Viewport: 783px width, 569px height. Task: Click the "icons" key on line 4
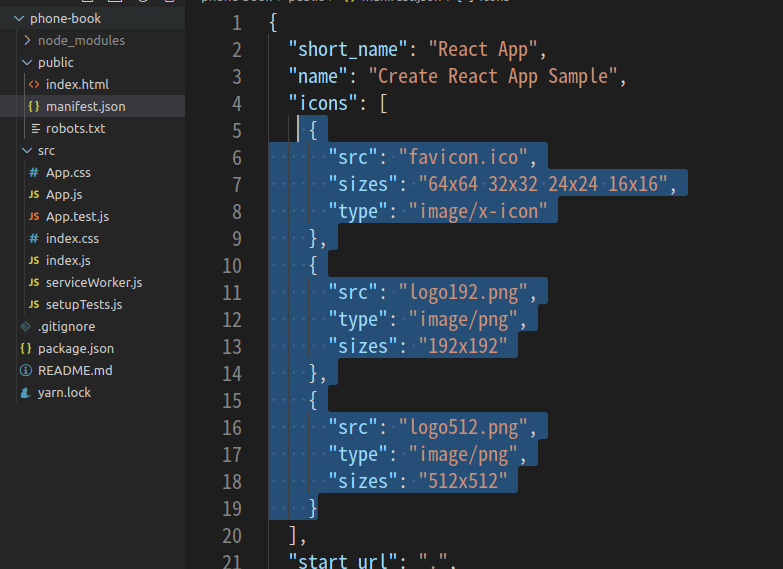323,103
